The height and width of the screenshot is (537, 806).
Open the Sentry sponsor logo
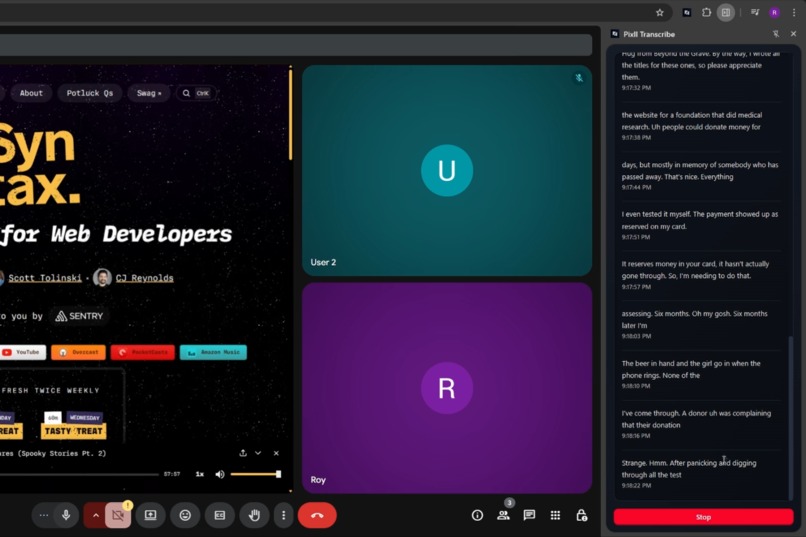pyautogui.click(x=79, y=316)
